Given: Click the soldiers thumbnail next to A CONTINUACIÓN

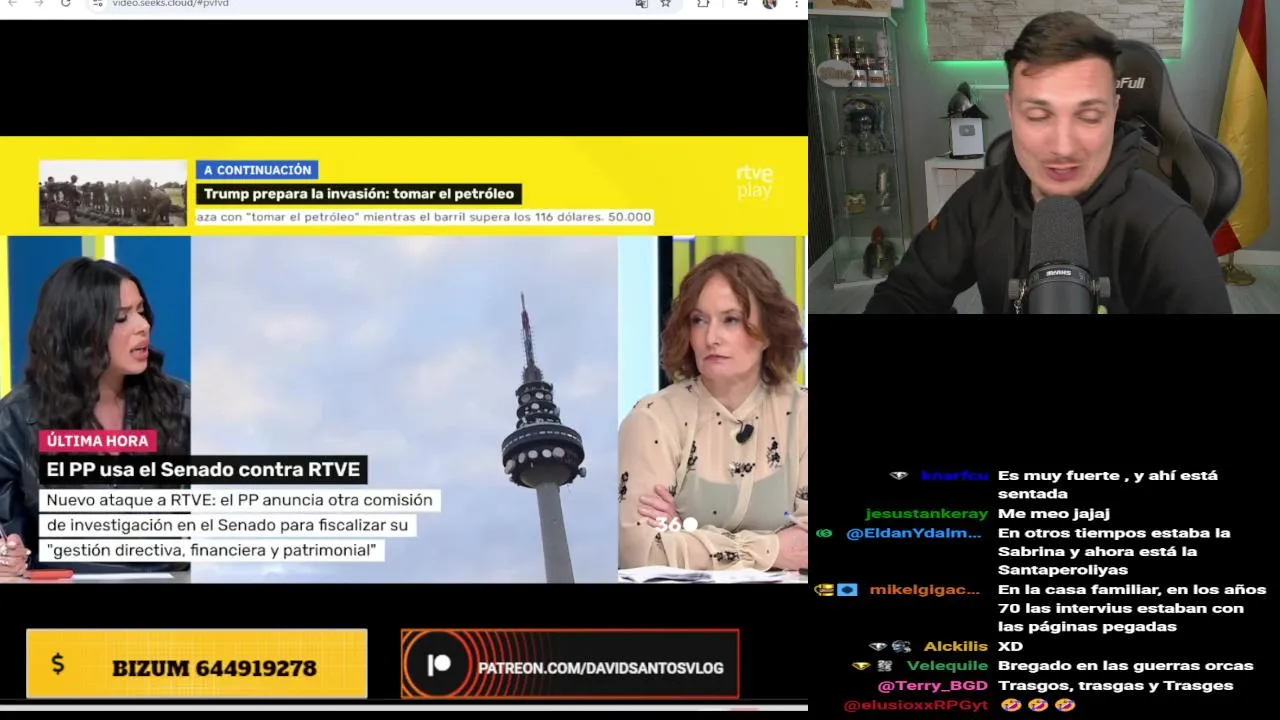Looking at the screenshot, I should [x=113, y=192].
